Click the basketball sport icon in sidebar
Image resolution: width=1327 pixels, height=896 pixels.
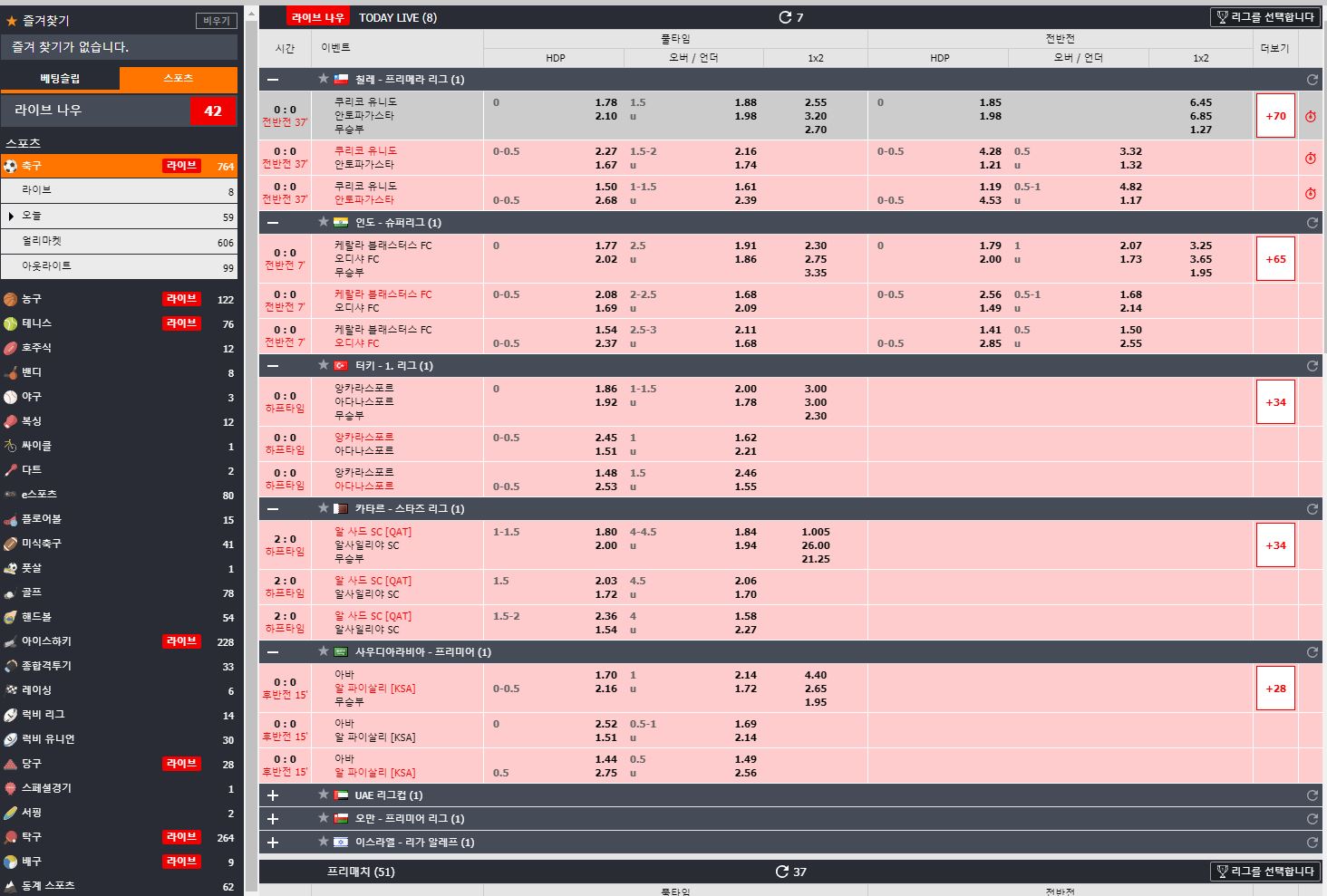(11, 299)
